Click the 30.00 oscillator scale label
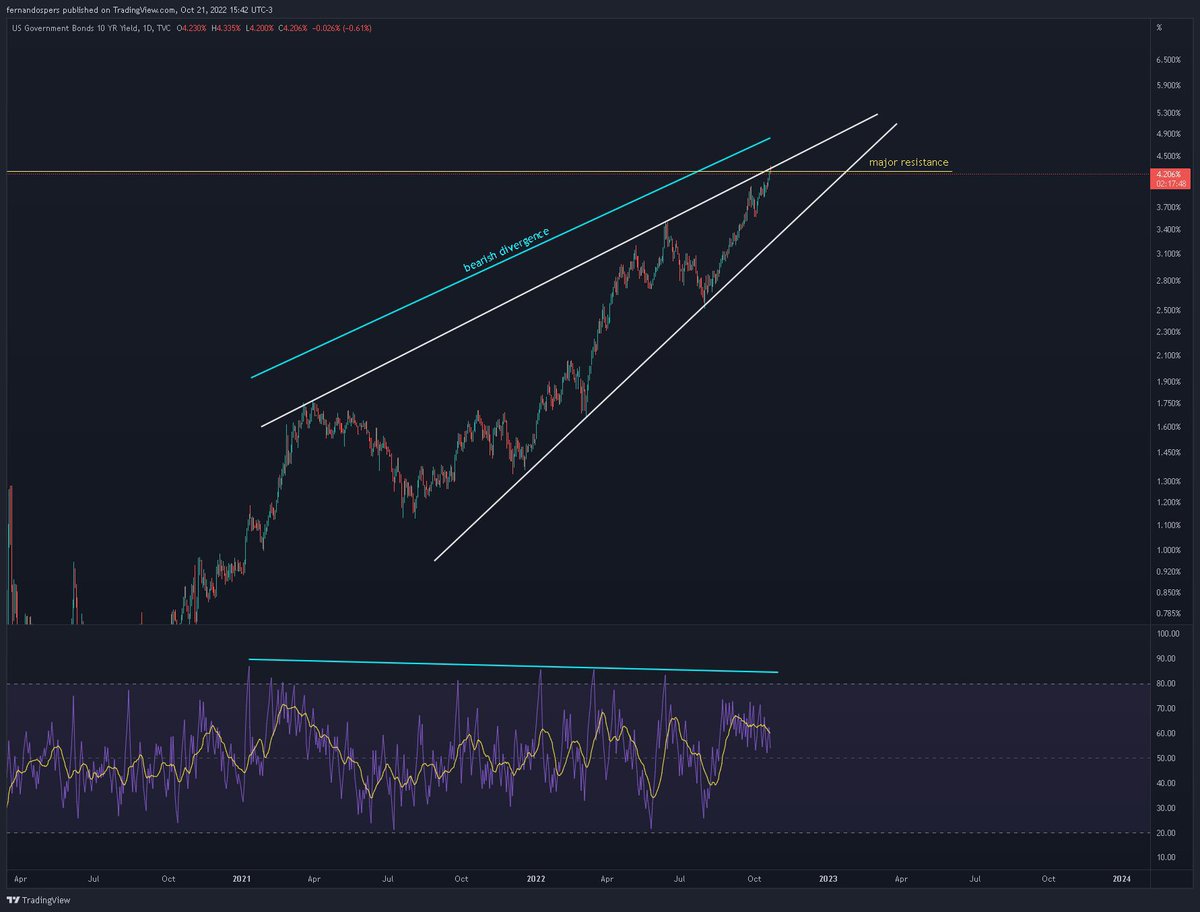The height and width of the screenshot is (912, 1200). click(x=1168, y=808)
